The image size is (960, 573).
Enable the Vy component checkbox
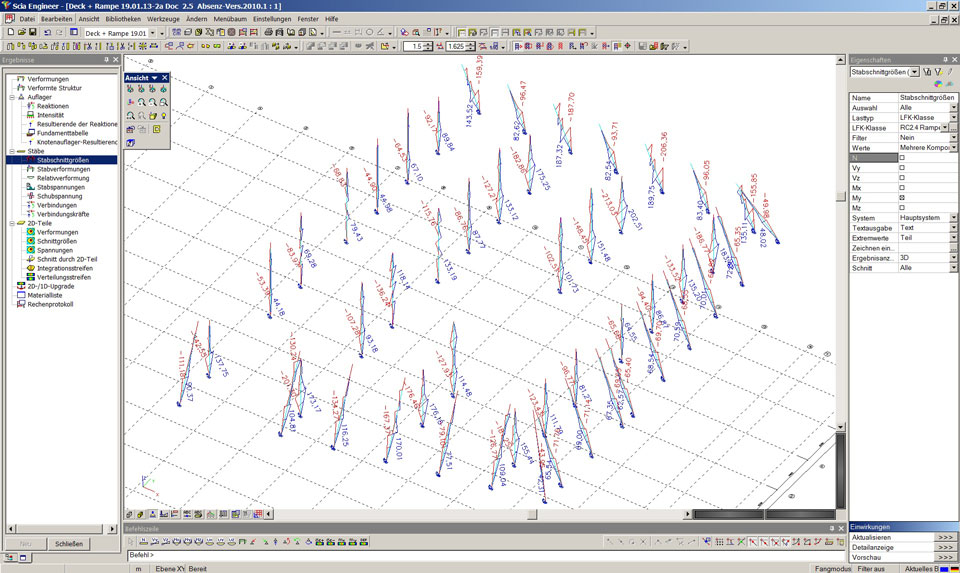[x=902, y=168]
